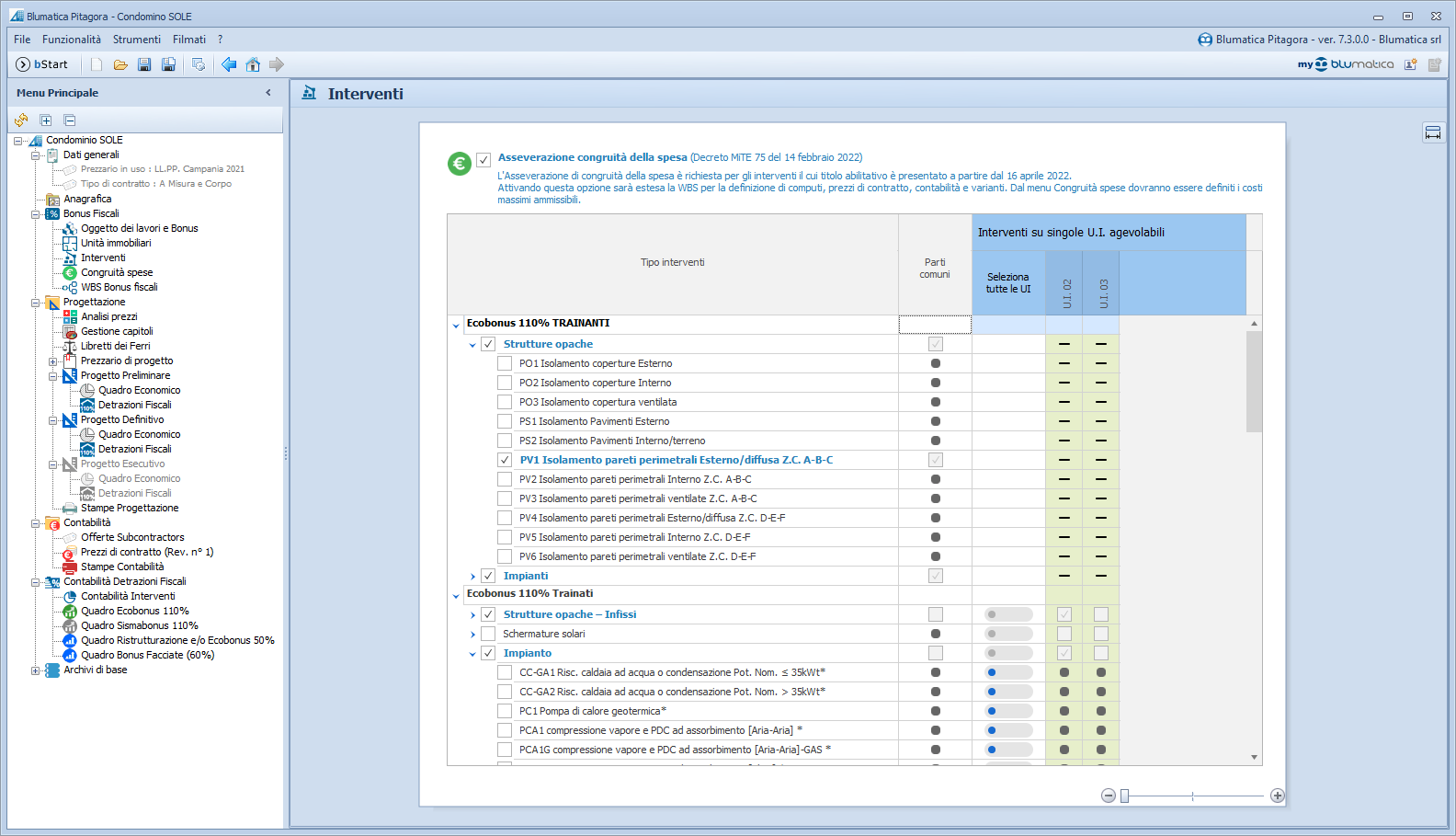
Task: Click the blue back arrow icon
Action: pyautogui.click(x=229, y=64)
